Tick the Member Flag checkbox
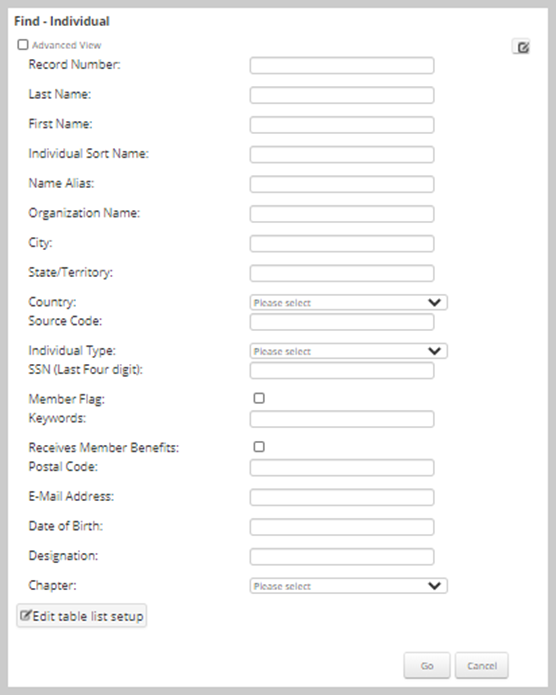Screen dimensions: 556x695 click(259, 398)
